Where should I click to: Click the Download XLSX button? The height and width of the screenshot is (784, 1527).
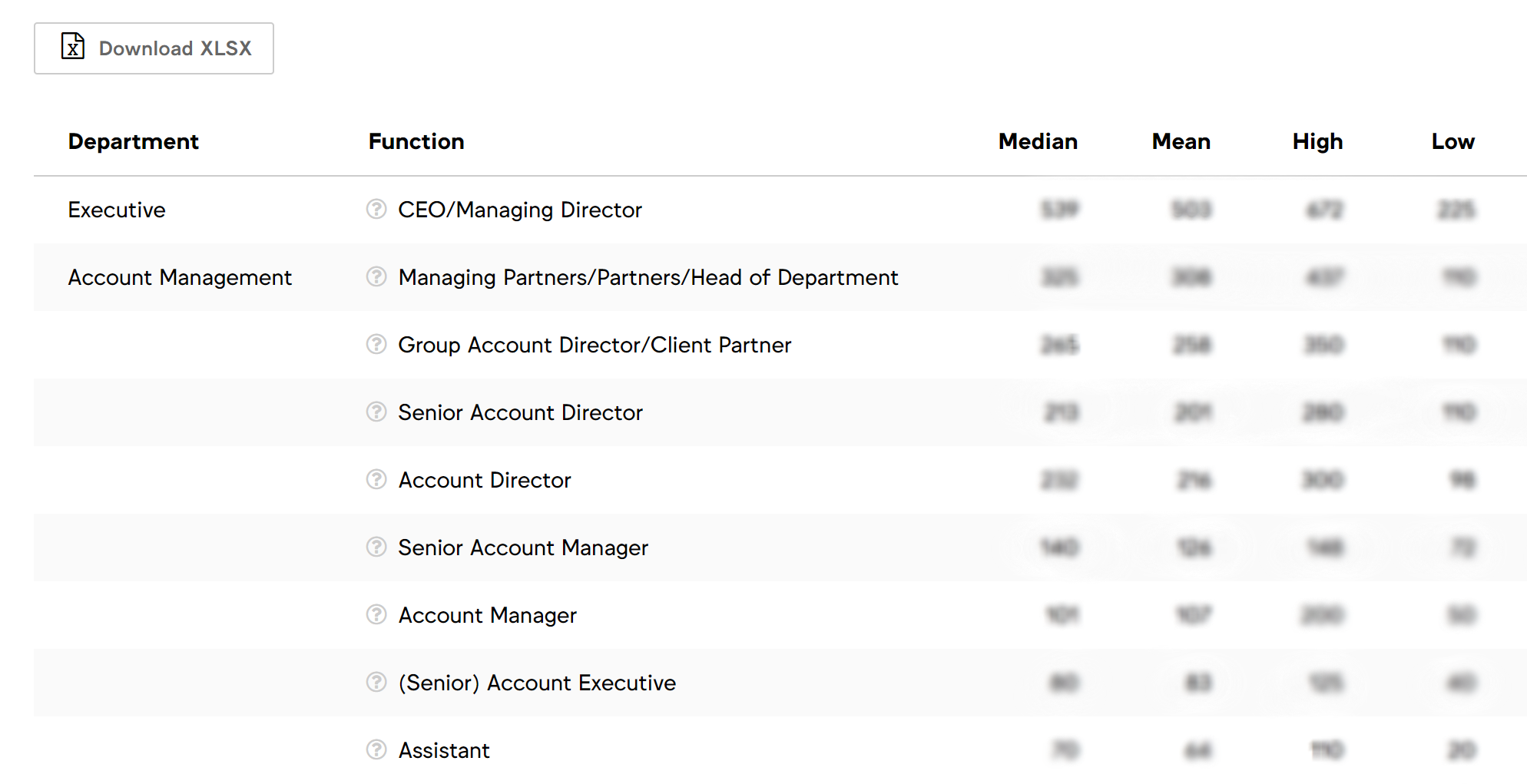point(154,48)
